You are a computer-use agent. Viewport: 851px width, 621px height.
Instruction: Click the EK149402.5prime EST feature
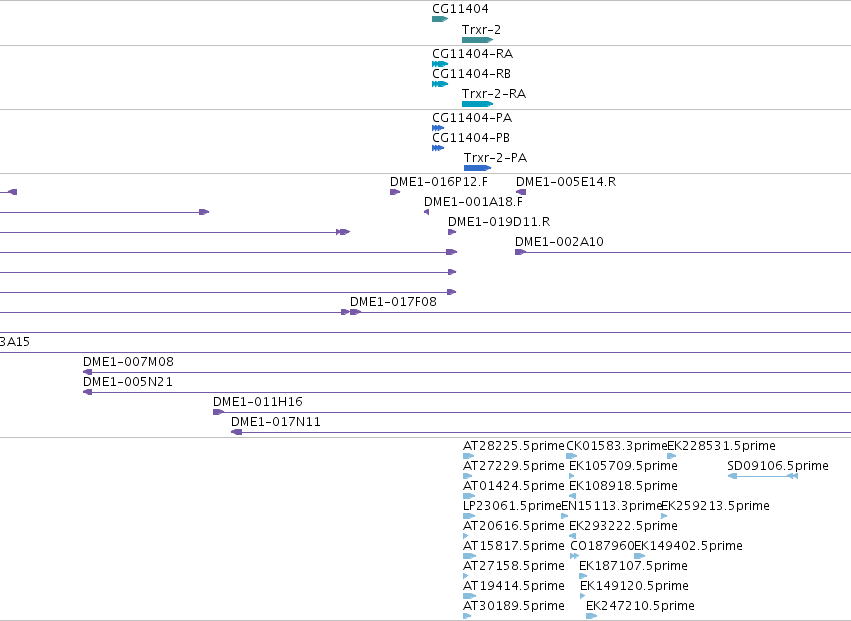639,556
